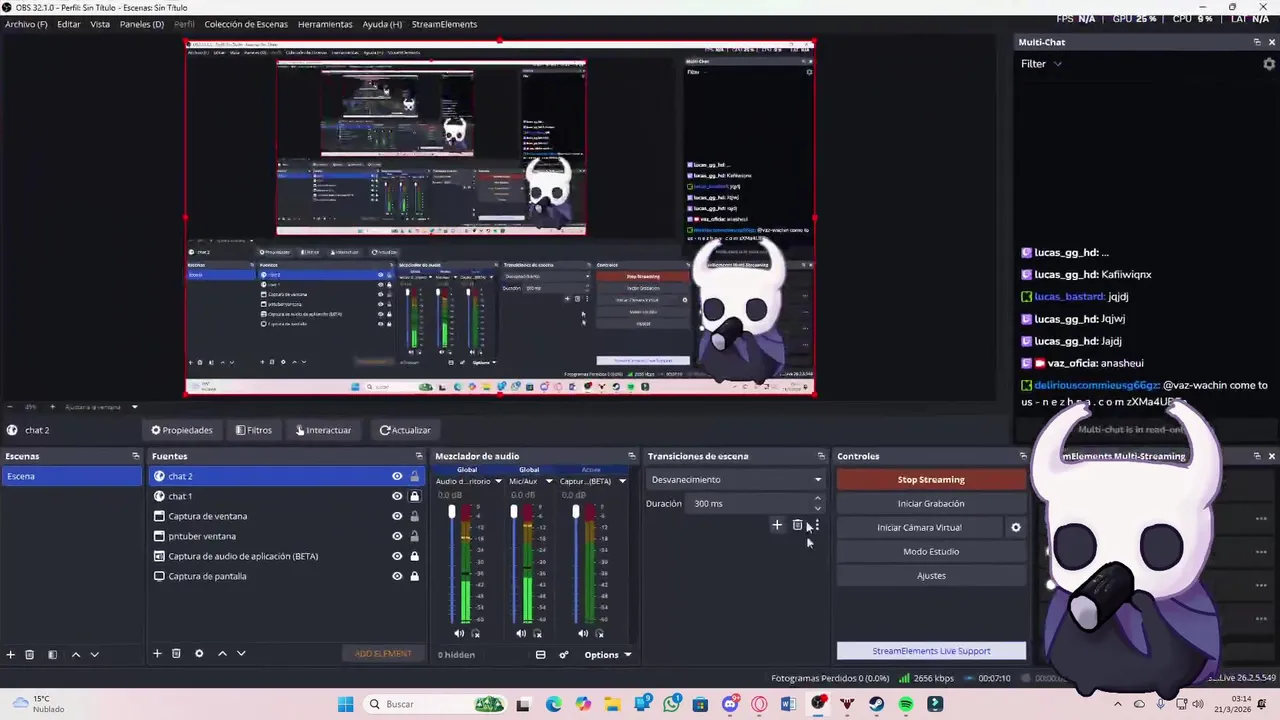Open Multi-Chat settings gear icon
The height and width of the screenshot is (720, 1280).
[1269, 64]
